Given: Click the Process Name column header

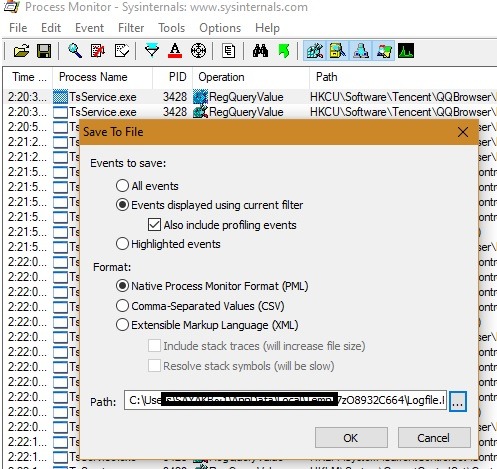Looking at the screenshot, I should pyautogui.click(x=102, y=77).
